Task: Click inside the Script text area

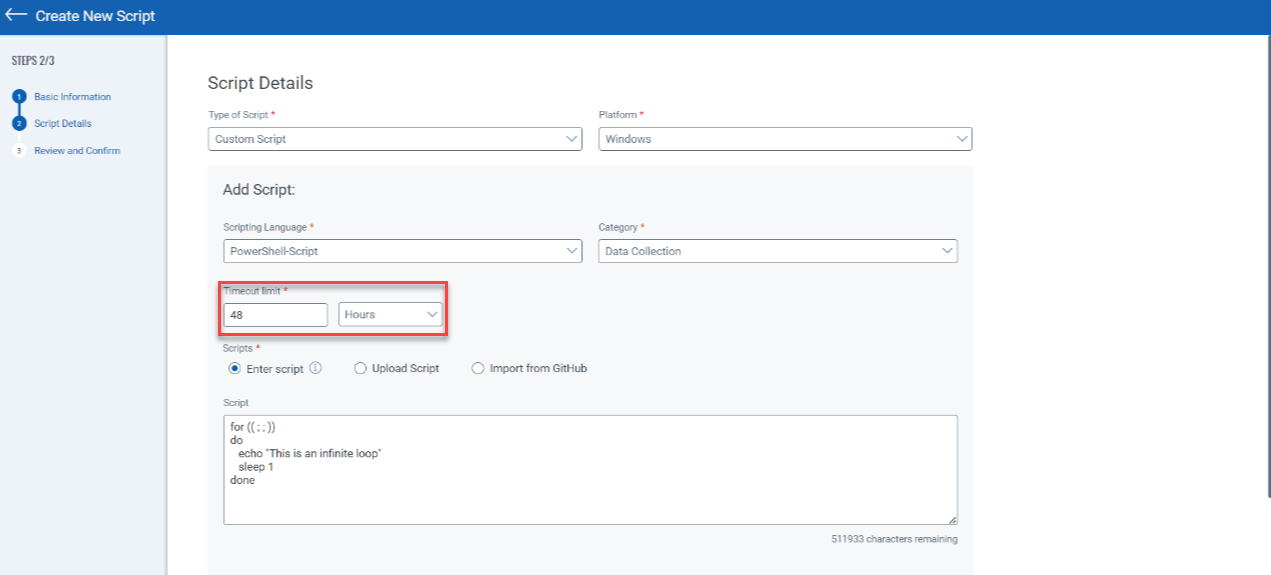Action: (x=590, y=470)
